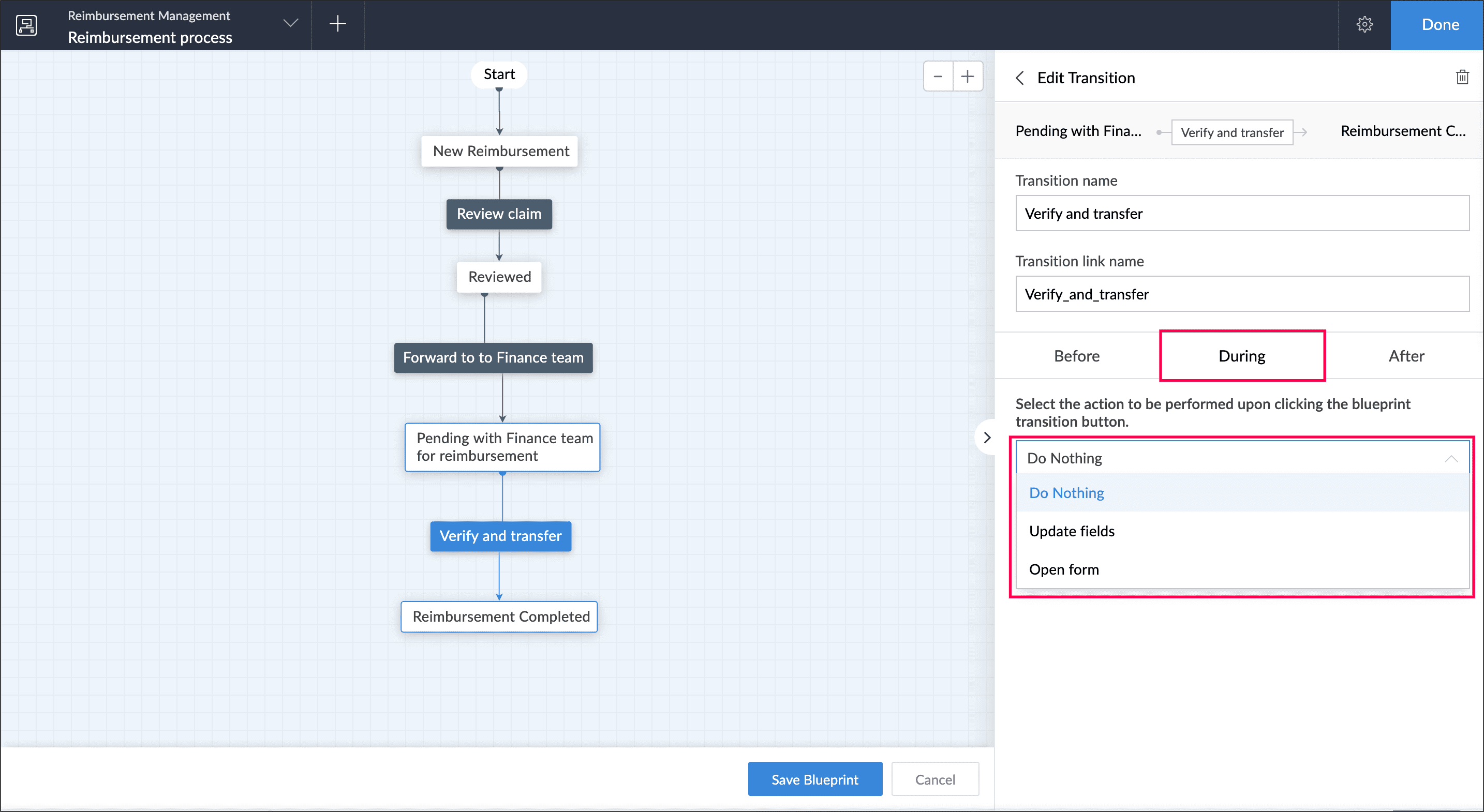Focus the Transition name input field
The width and height of the screenshot is (1484, 812).
coord(1242,214)
